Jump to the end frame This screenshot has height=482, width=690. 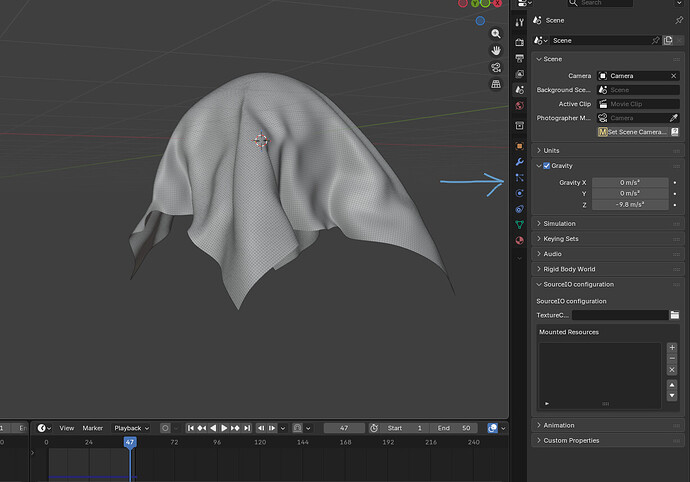tap(247, 428)
